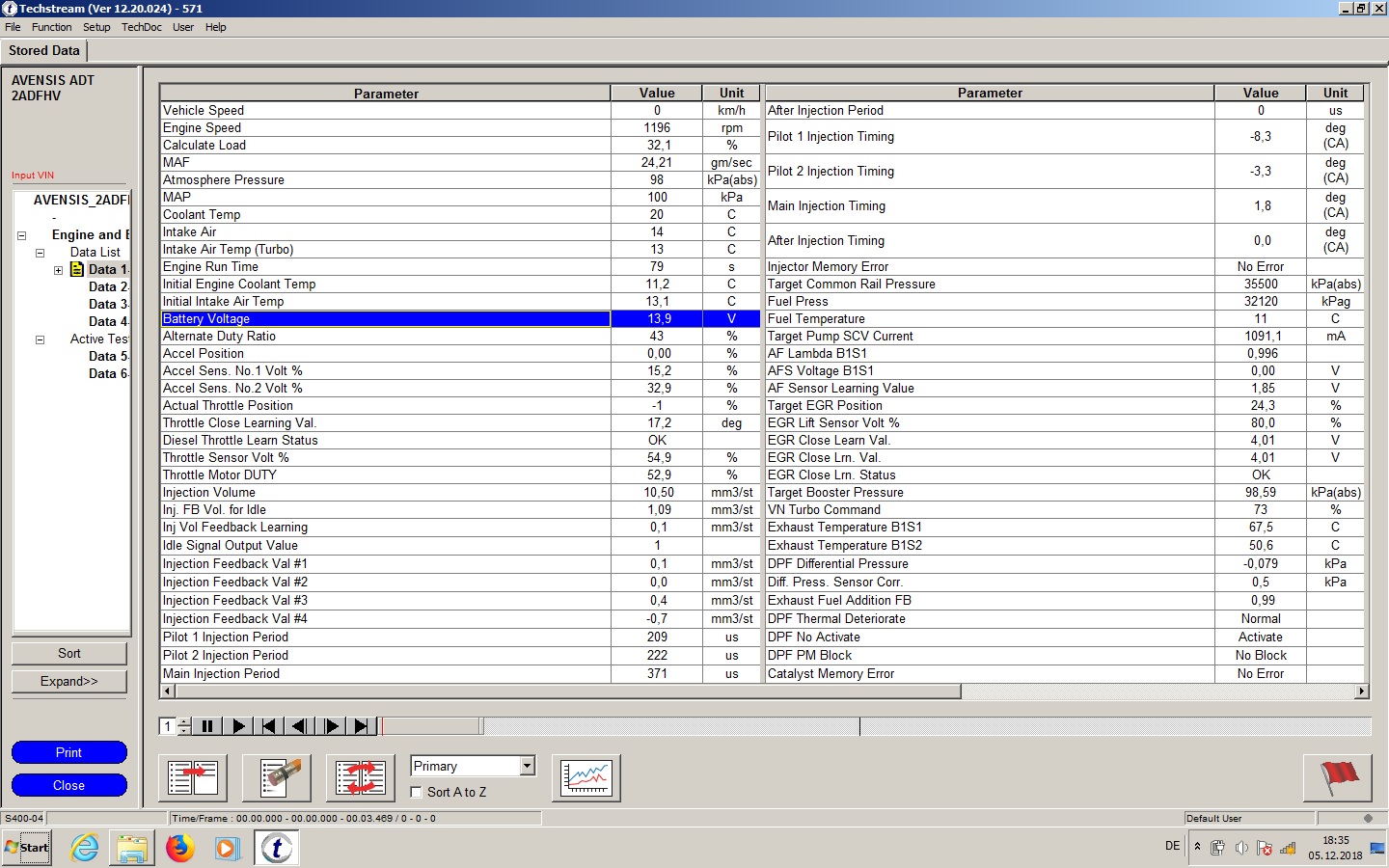Select the Stored Data tab

pos(44,50)
